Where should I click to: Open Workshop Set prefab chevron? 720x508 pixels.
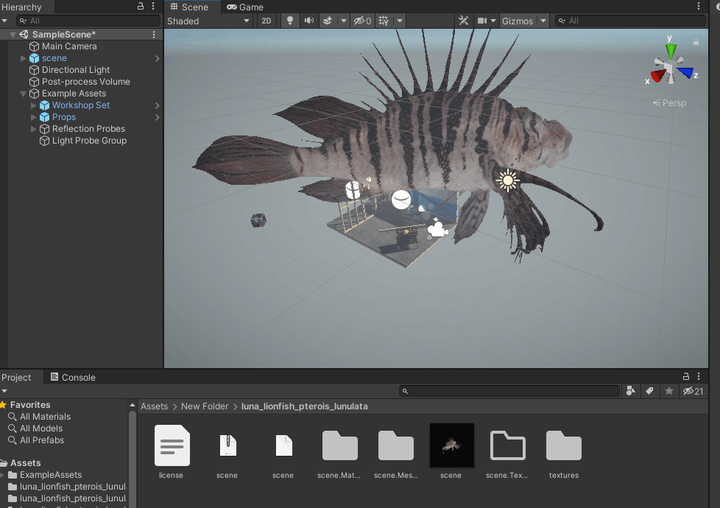click(x=157, y=105)
